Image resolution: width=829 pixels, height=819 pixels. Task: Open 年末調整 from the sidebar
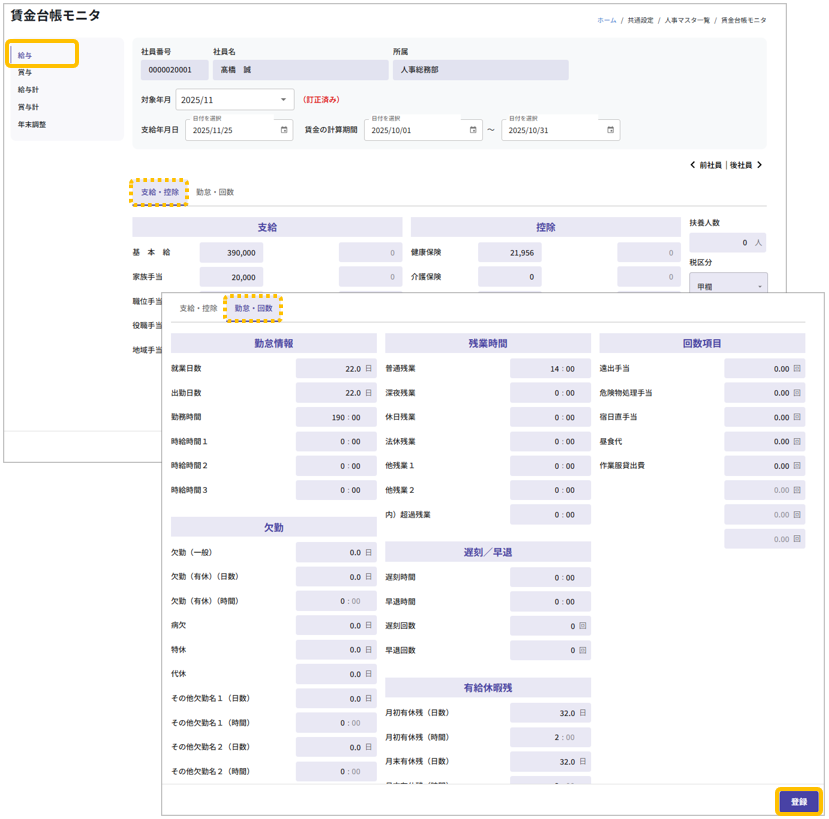point(32,125)
